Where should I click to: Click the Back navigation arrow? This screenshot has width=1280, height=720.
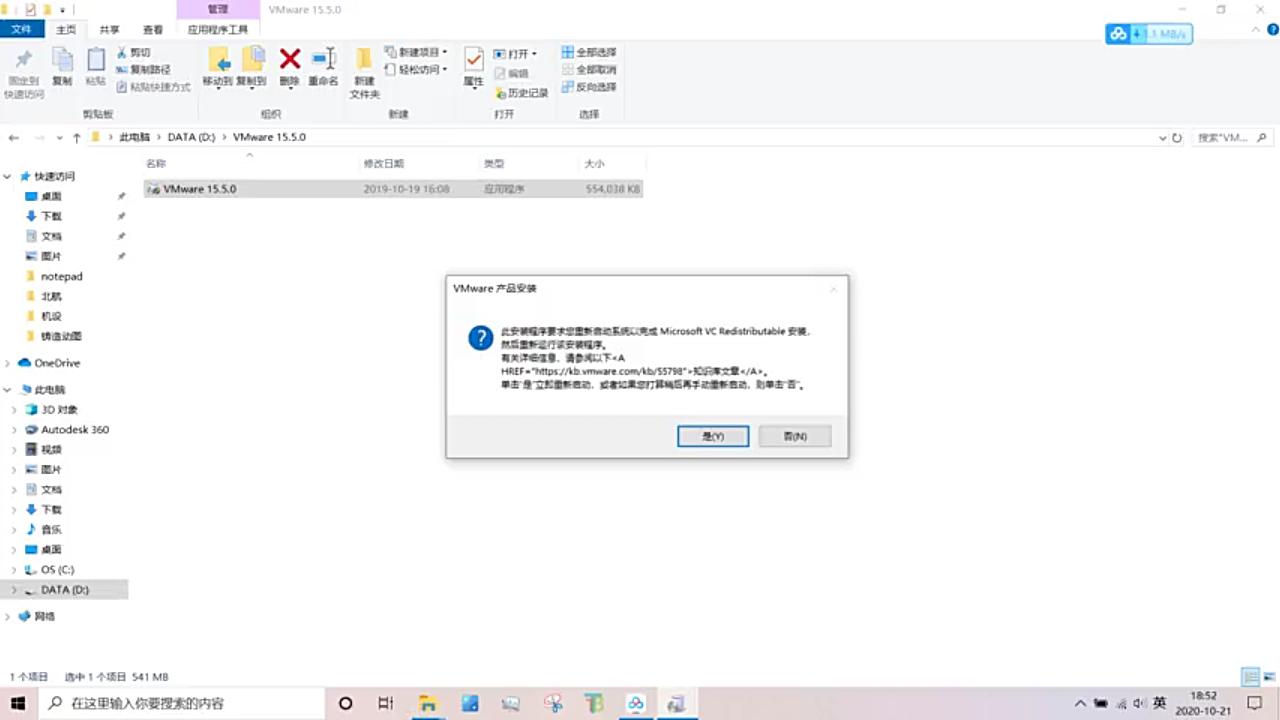tap(14, 138)
